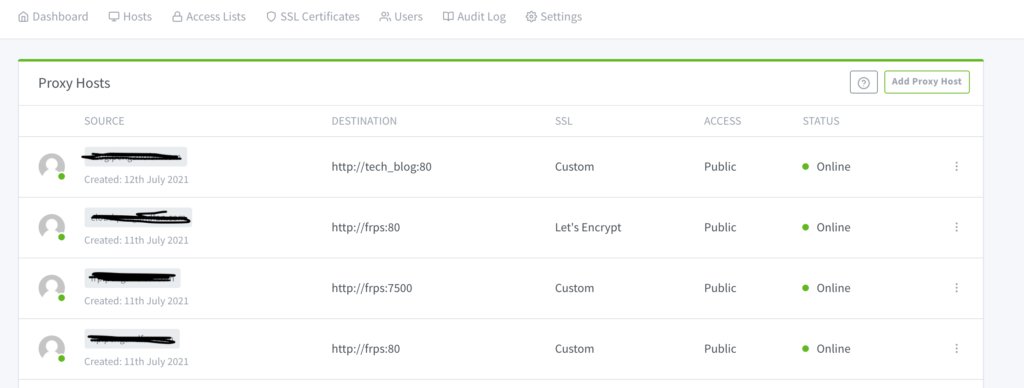The height and width of the screenshot is (388, 1024).
Task: Click the Online status in the frps:7500 row
Action: click(827, 288)
